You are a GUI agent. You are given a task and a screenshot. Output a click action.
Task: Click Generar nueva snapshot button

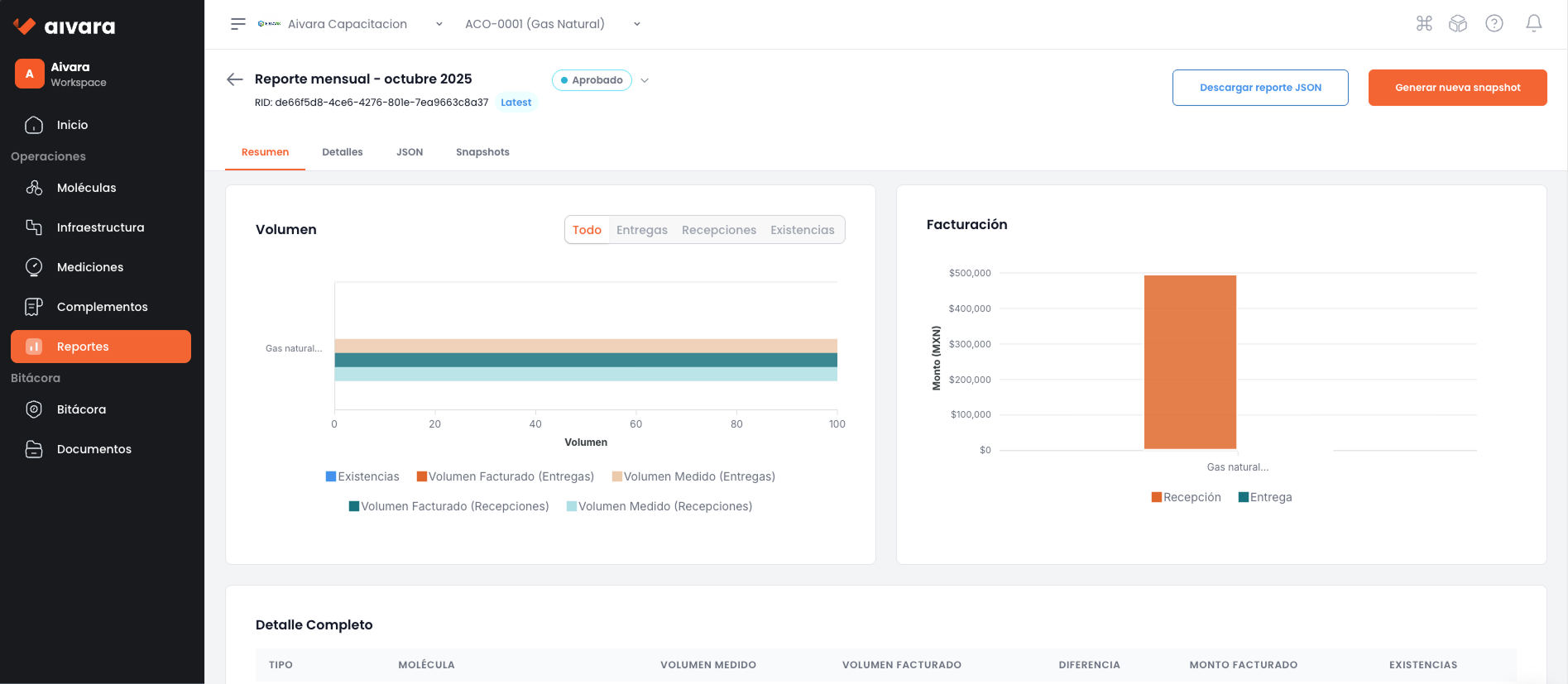pyautogui.click(x=1457, y=88)
